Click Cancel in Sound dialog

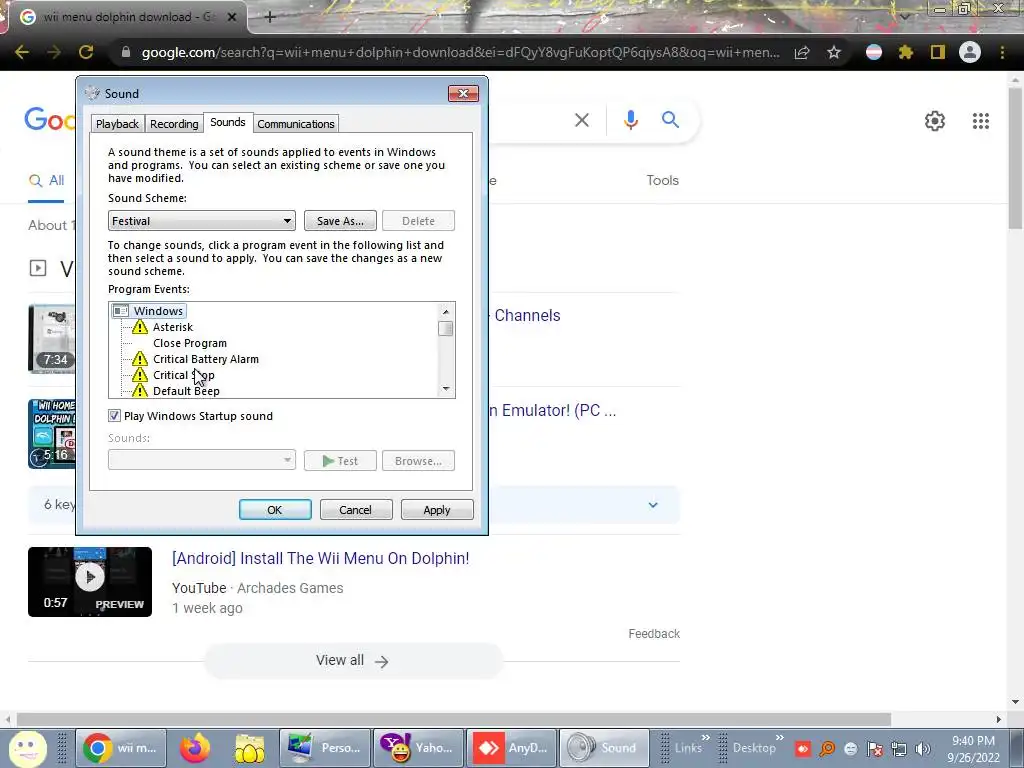356,509
